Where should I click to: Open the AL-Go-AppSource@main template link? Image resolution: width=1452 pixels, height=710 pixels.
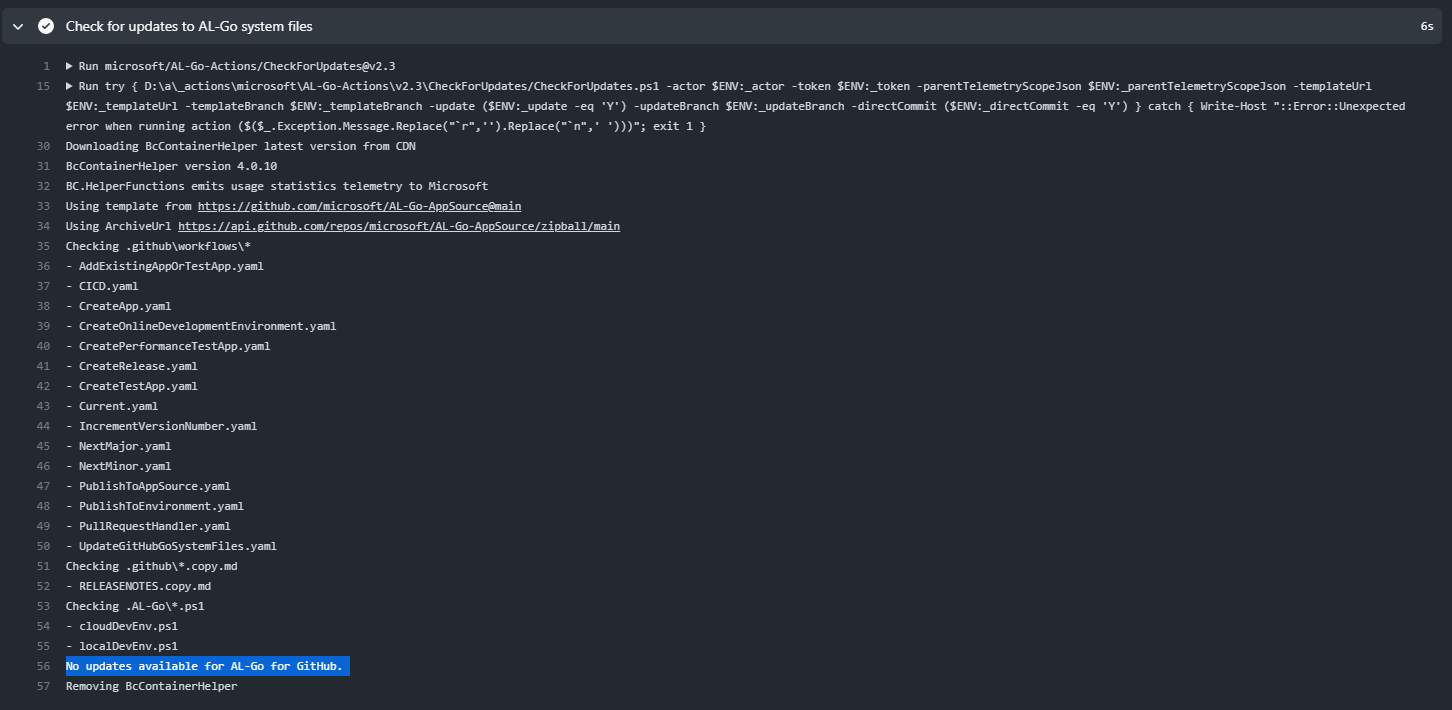tap(359, 205)
